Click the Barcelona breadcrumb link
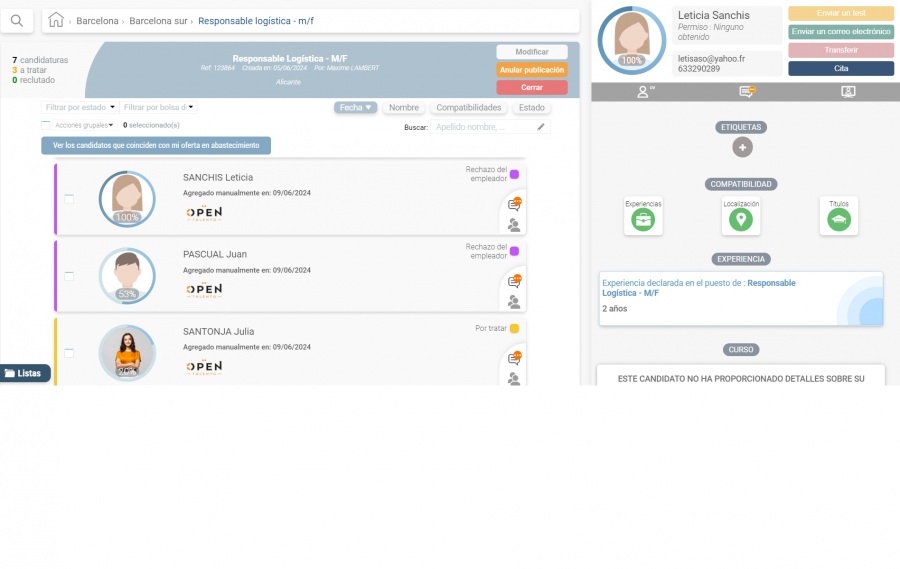900x569 pixels. (97, 21)
